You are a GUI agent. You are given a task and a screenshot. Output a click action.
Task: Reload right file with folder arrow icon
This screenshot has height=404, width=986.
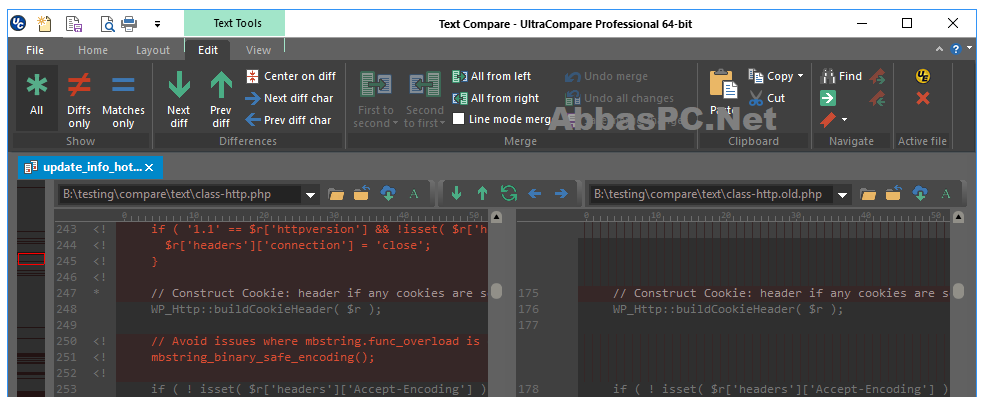894,194
